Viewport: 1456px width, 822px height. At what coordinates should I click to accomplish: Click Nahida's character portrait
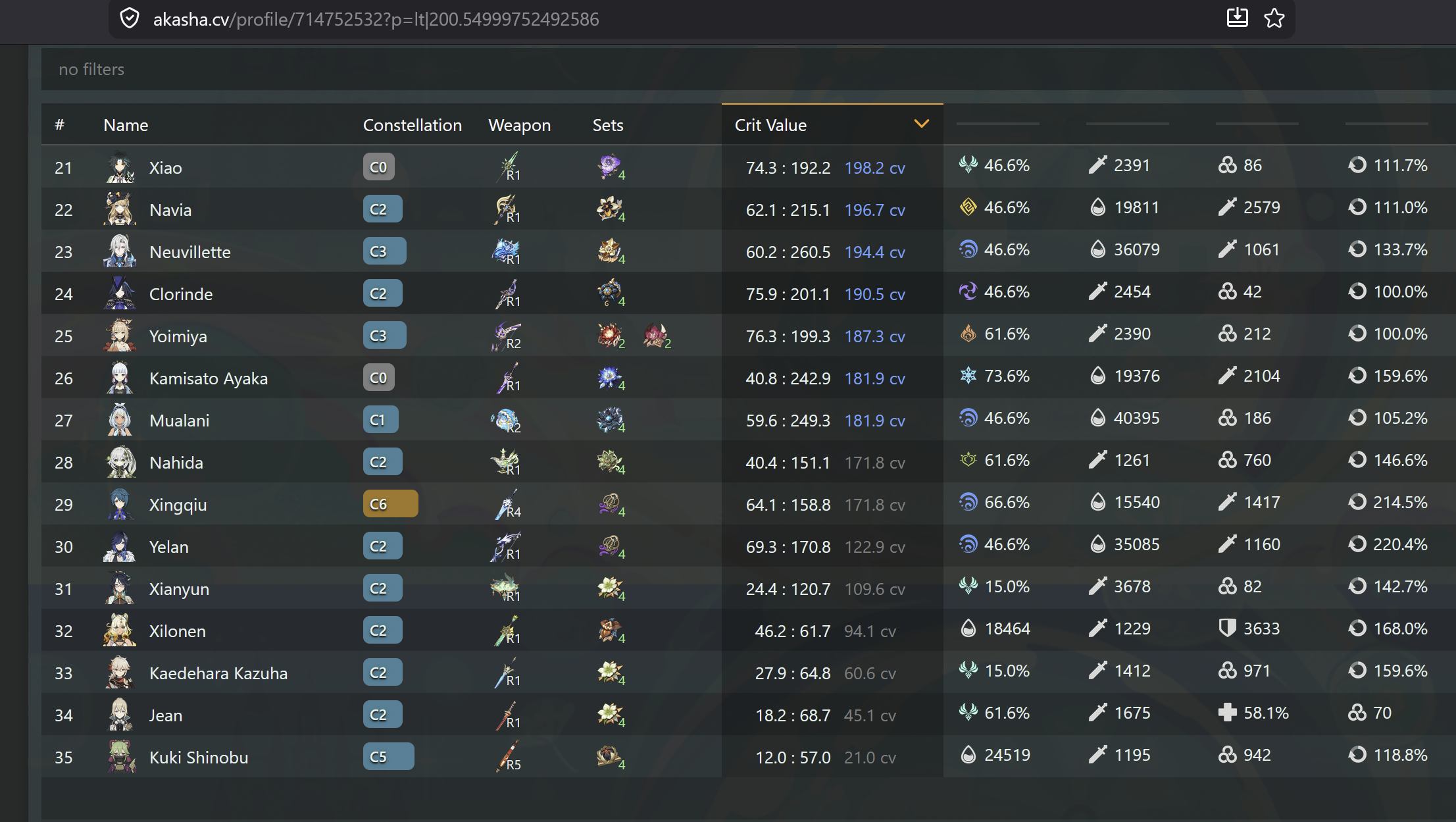coord(120,462)
